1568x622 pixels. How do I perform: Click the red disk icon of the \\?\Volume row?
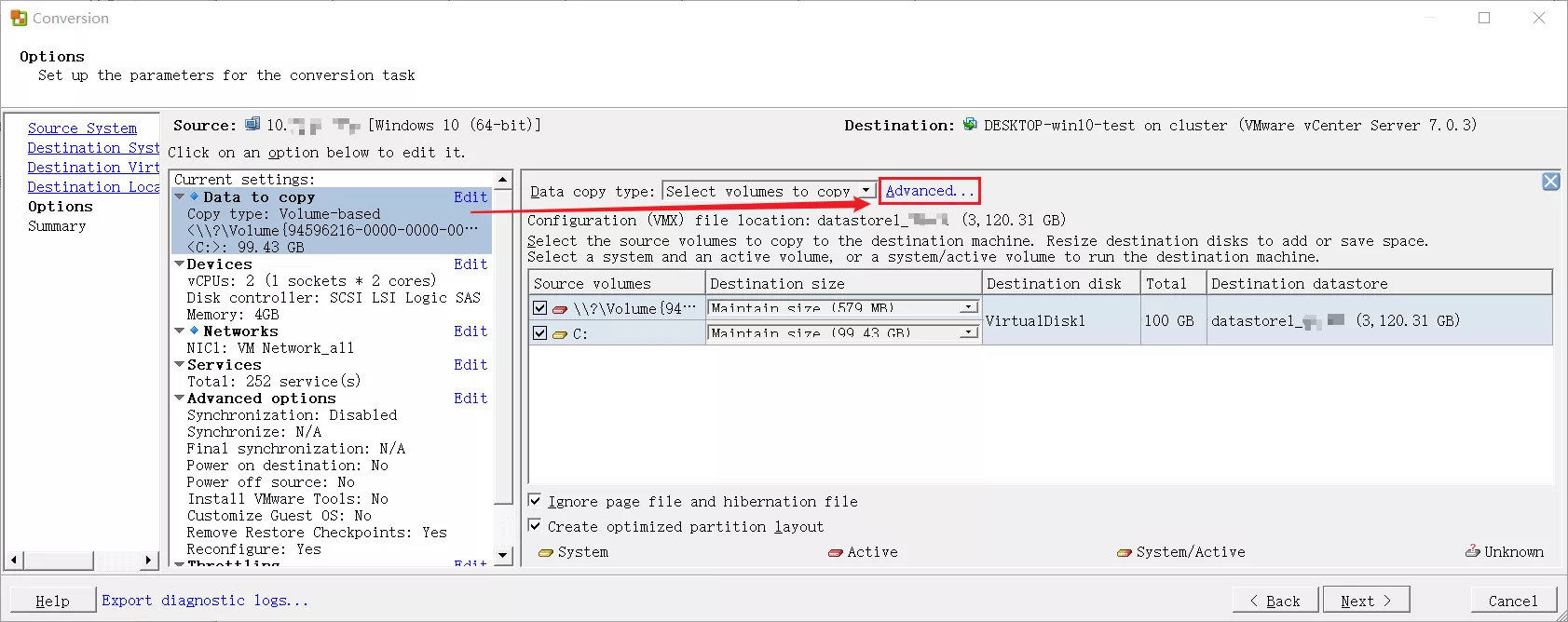pyautogui.click(x=560, y=309)
